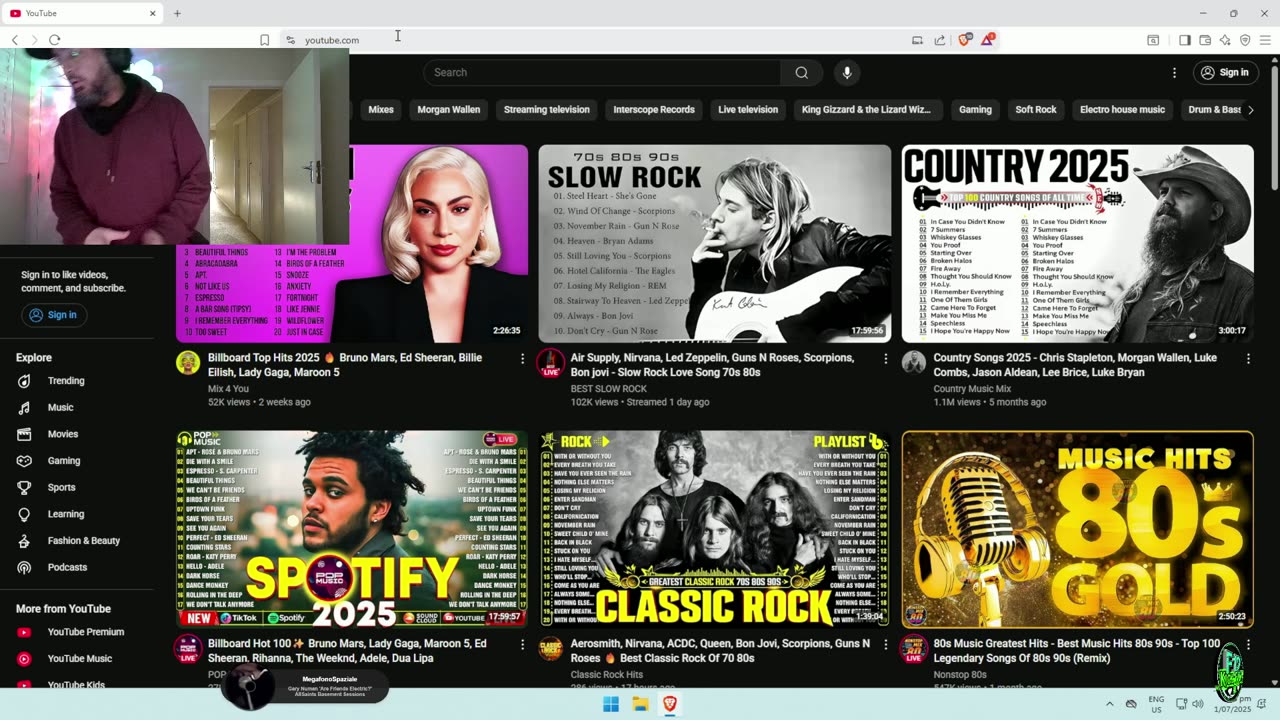1280x720 pixels.
Task: Open Sports in the Explore sidebar
Action: tap(61, 487)
